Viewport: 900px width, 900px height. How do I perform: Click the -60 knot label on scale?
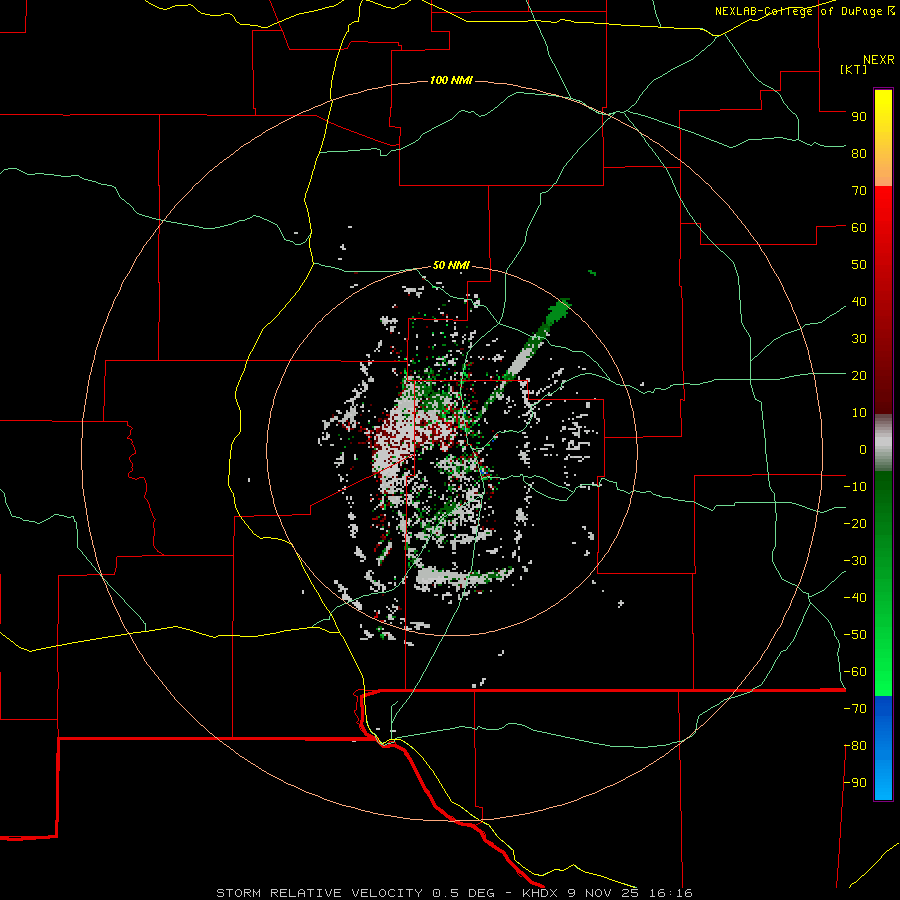click(855, 672)
